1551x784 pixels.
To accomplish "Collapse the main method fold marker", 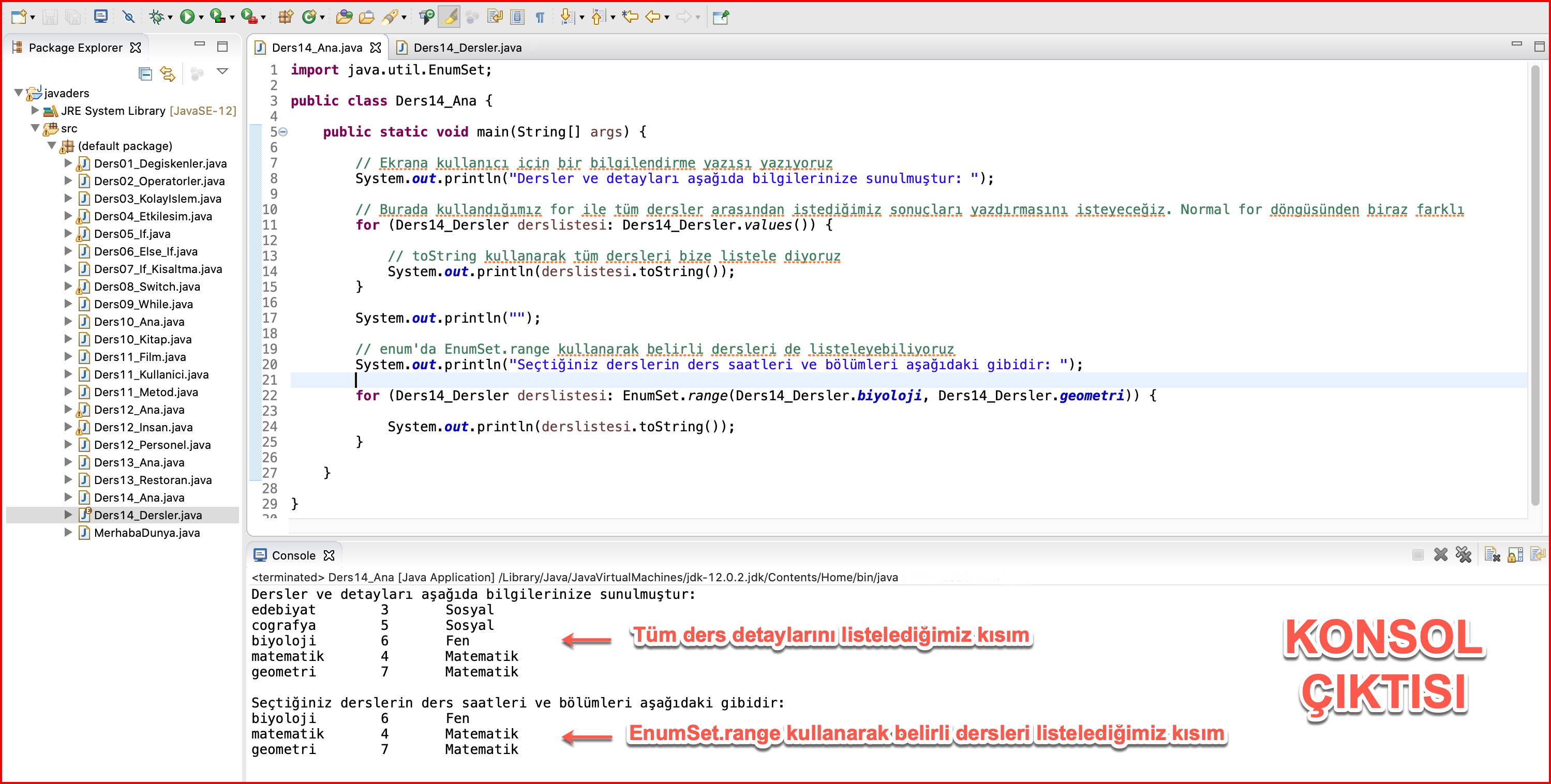I will (283, 132).
